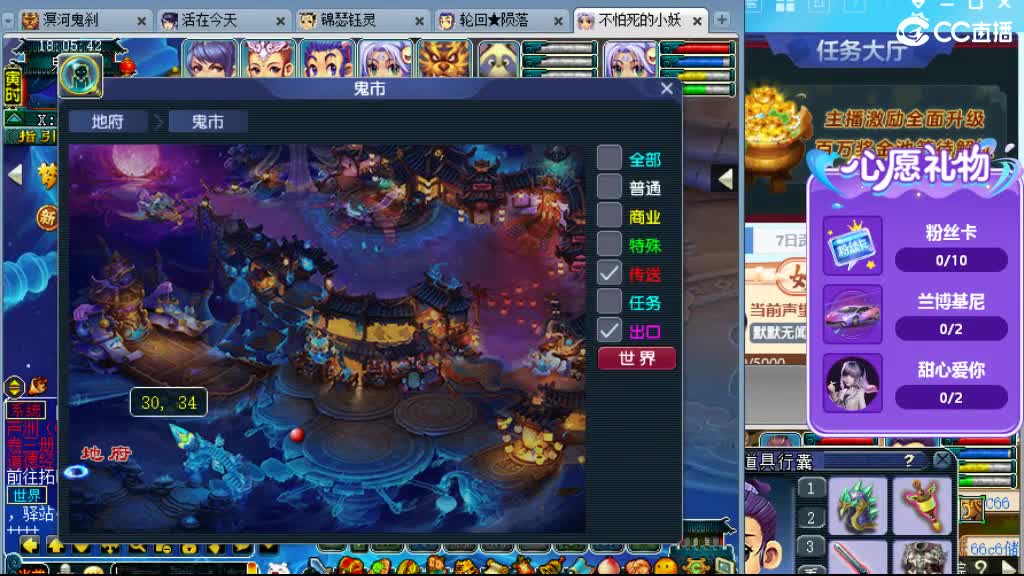Switch to the 轮回★陨落 account tab
The height and width of the screenshot is (576, 1024).
coord(501,20)
